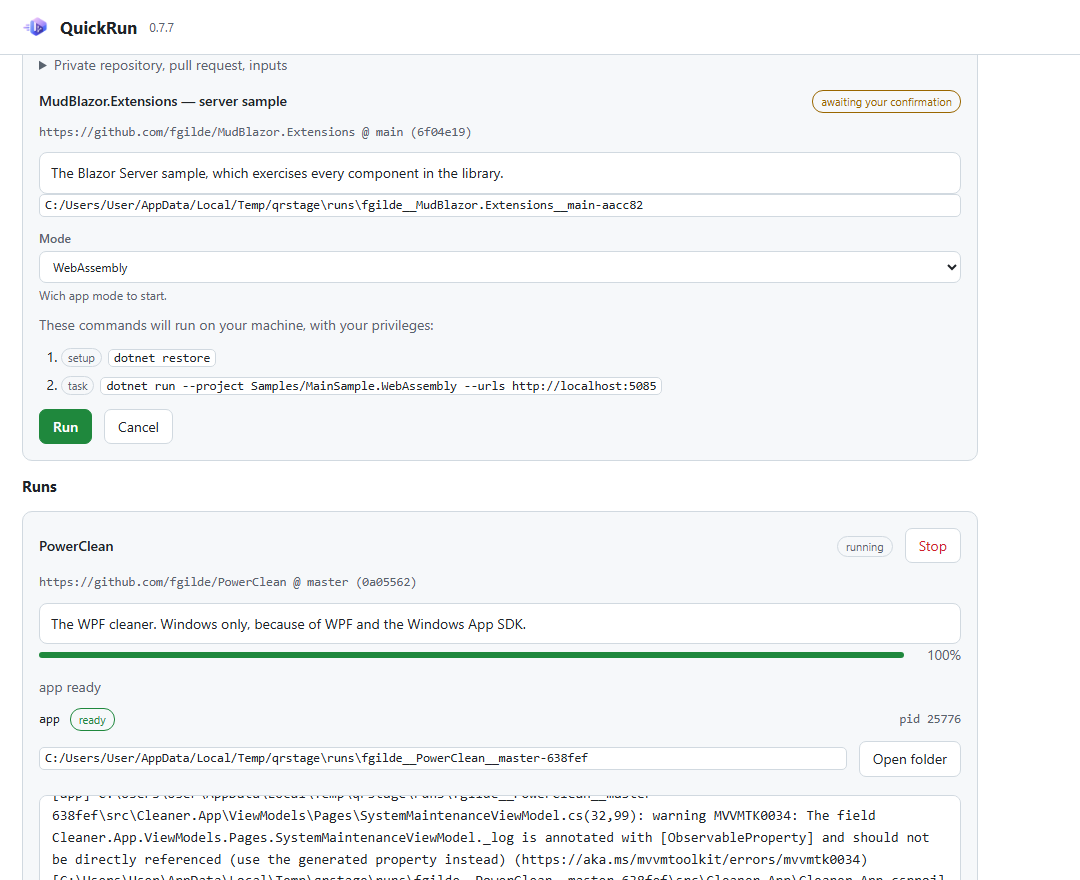The width and height of the screenshot is (1080, 880).
Task: Click the PowerClean GitHub URL text
Action: point(227,582)
